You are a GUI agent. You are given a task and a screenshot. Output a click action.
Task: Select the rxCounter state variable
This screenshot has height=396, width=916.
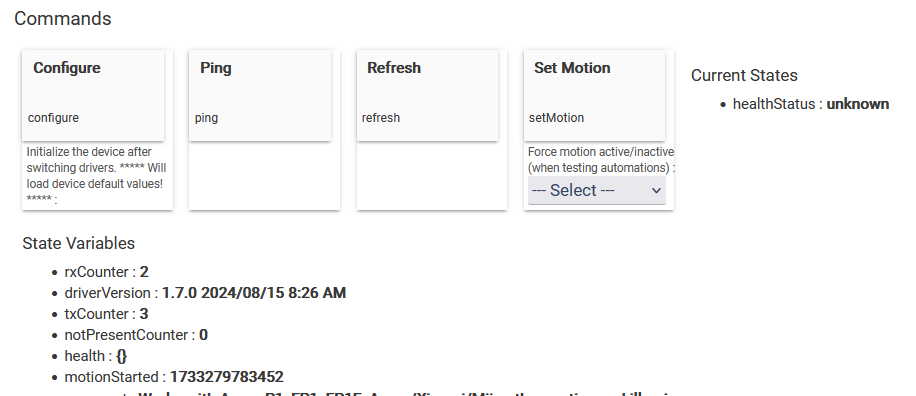click(x=106, y=272)
